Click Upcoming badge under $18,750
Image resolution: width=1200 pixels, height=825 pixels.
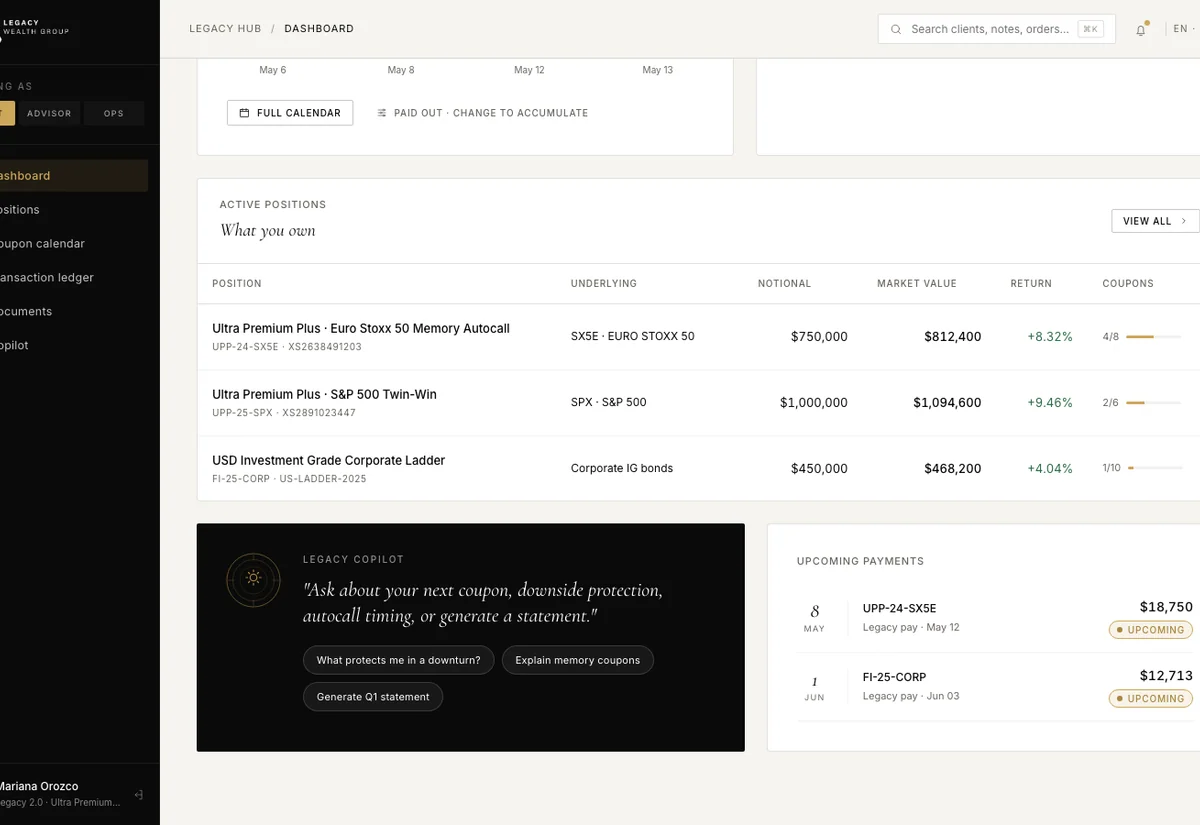point(1151,630)
